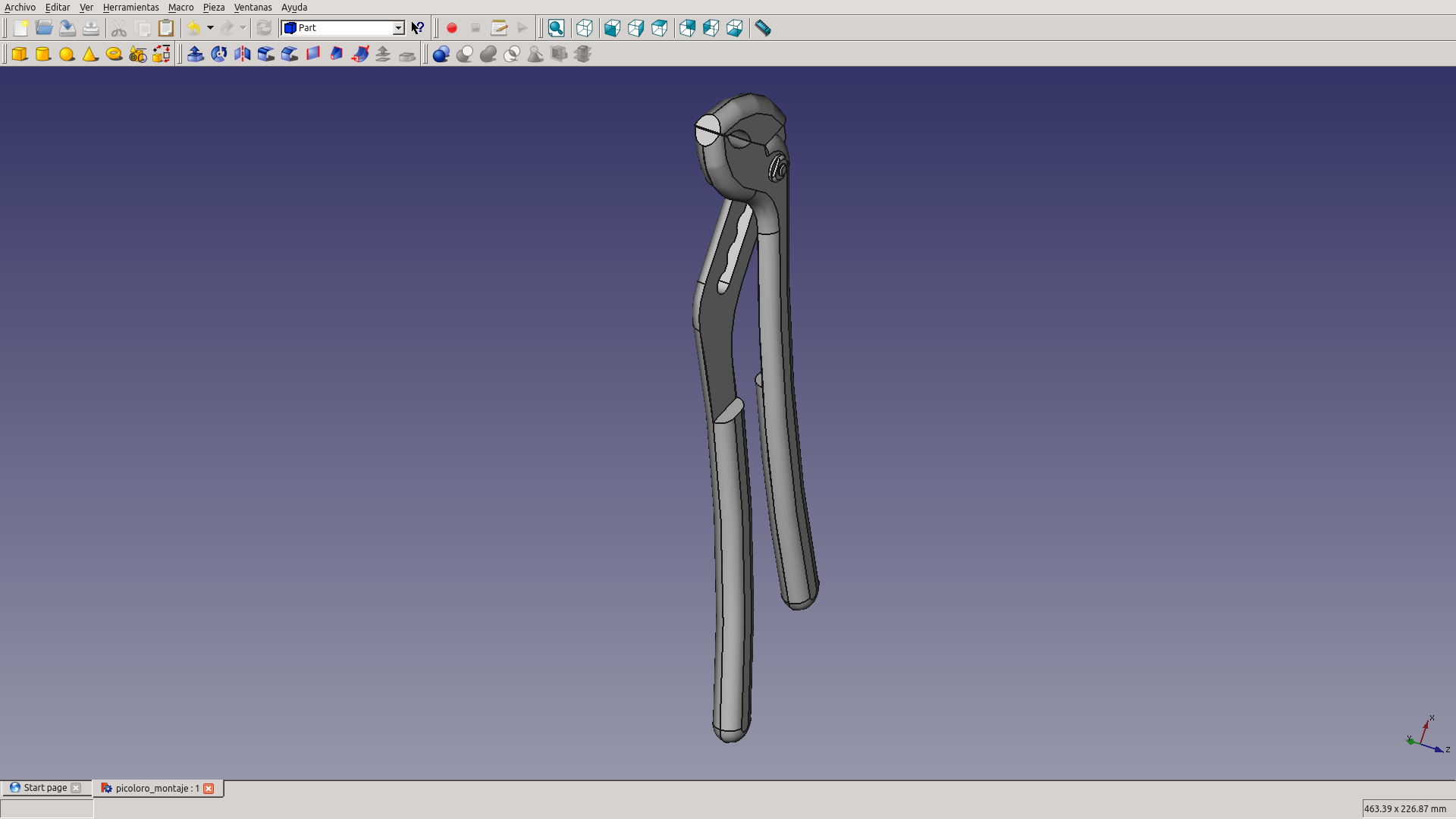Extrude the selected sketch
1456x819 pixels.
[195, 54]
